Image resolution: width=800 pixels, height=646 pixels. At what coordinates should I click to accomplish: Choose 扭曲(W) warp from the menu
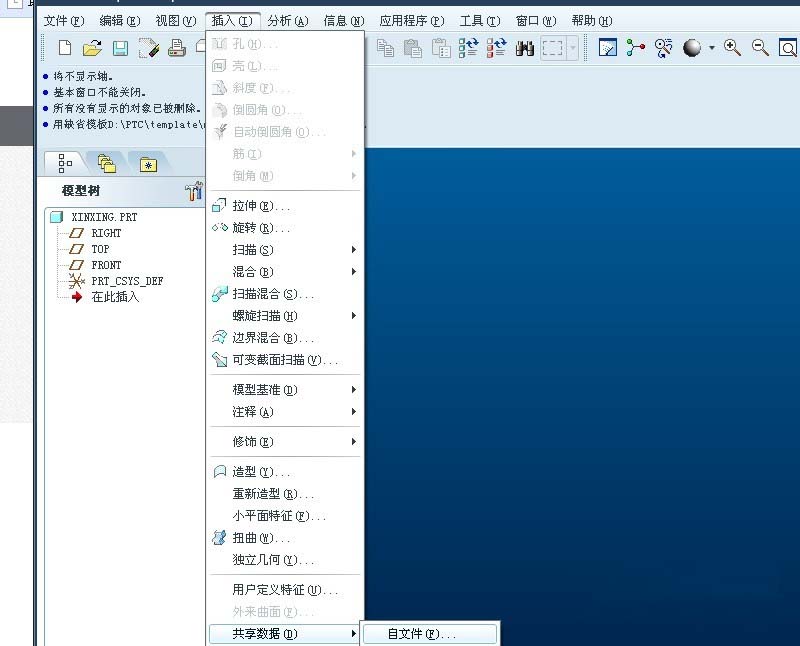(x=285, y=538)
